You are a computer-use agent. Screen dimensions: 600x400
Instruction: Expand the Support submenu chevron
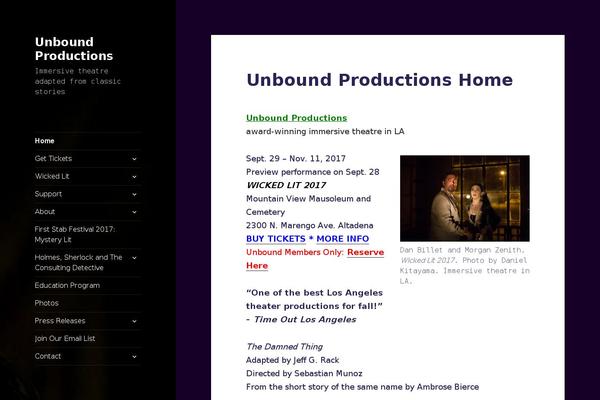coord(134,194)
